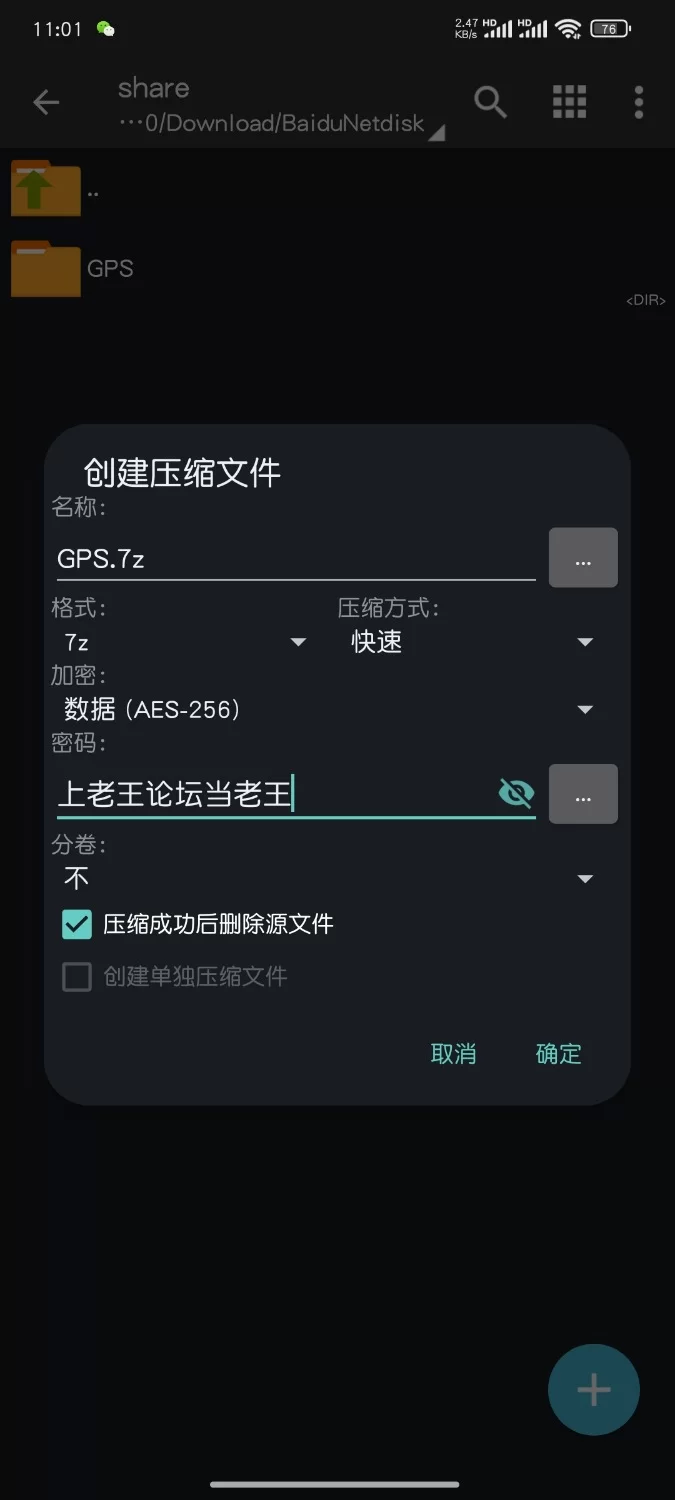This screenshot has height=1500, width=675.
Task: Check the create separate archives box
Action: point(77,977)
